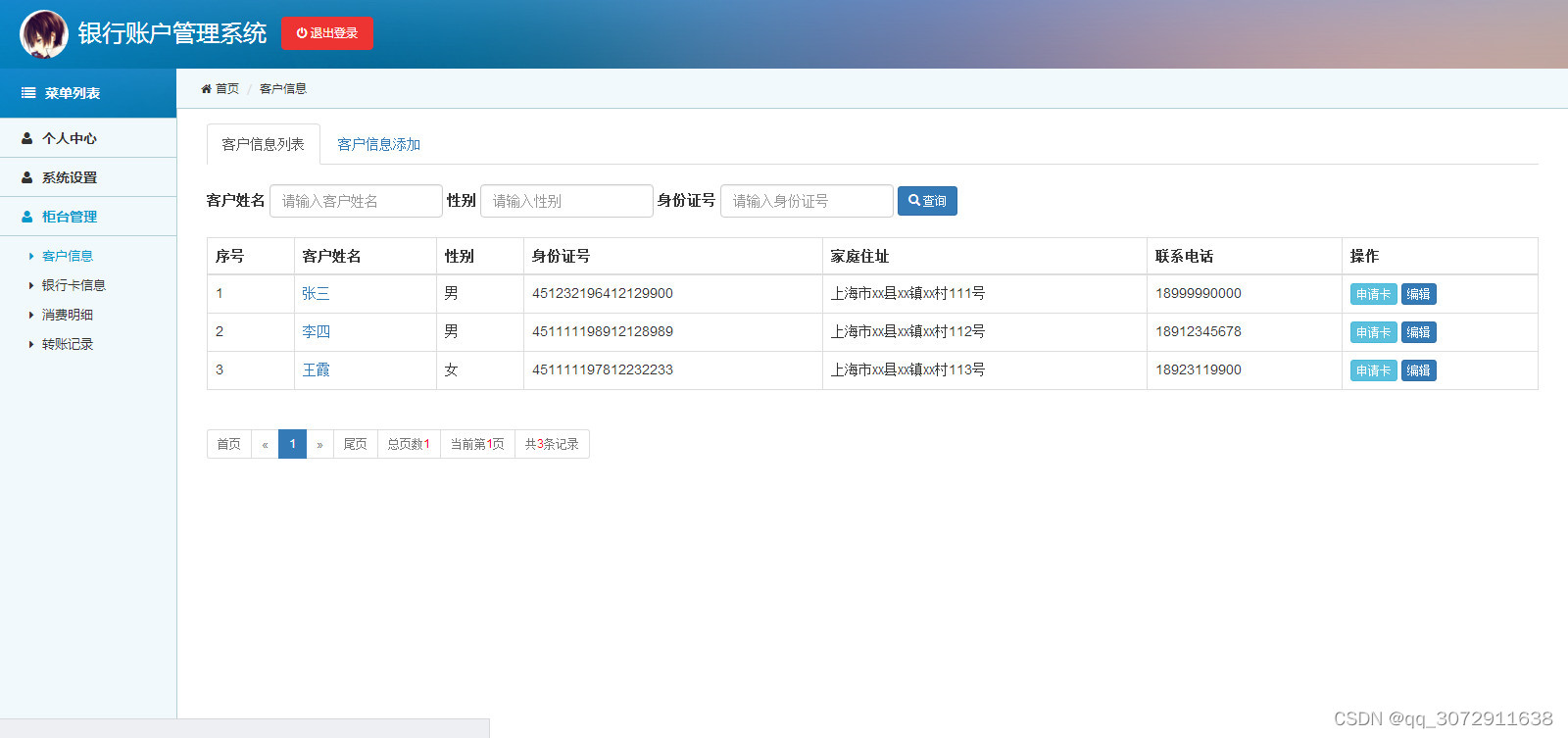Click the arrow beside 客户信息 submenu
1568x738 pixels.
[31, 256]
